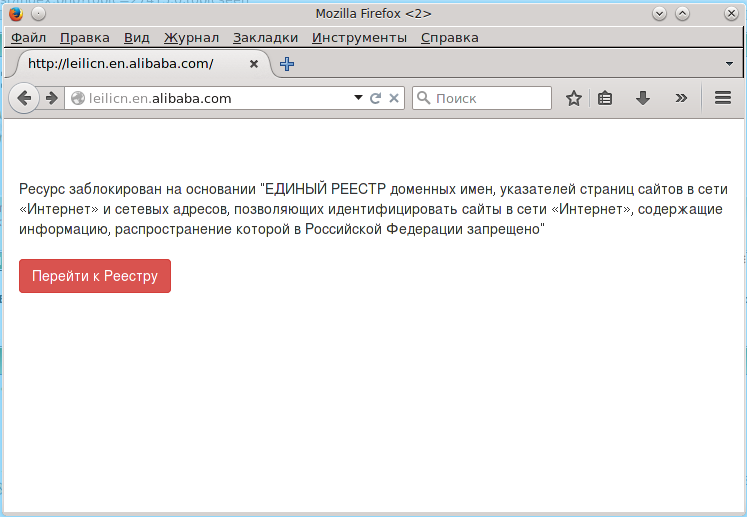Click the Mozilla Firefox <2> title text
The image size is (747, 517).
(374, 14)
